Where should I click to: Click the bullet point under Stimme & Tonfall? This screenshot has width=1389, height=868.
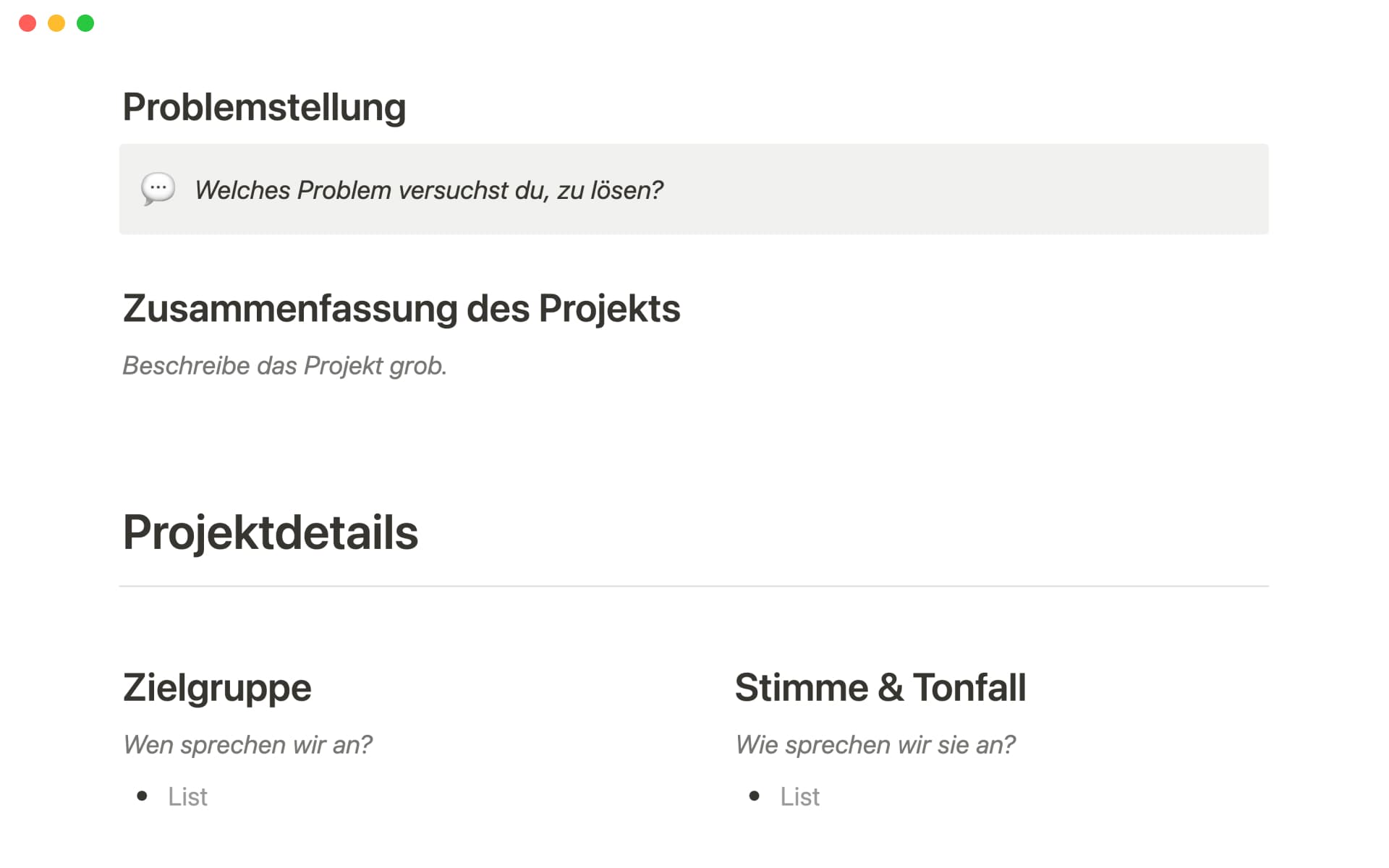click(x=755, y=796)
